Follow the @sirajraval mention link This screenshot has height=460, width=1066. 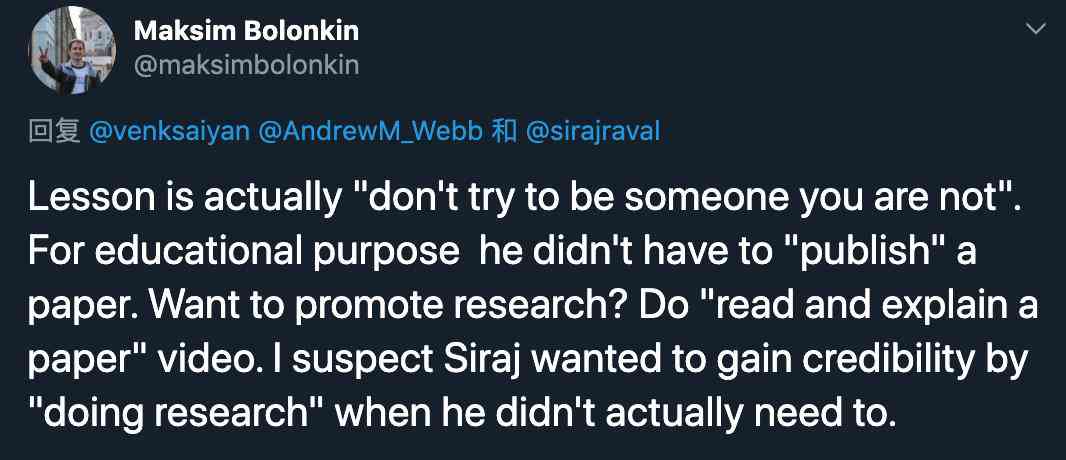pyautogui.click(x=593, y=131)
